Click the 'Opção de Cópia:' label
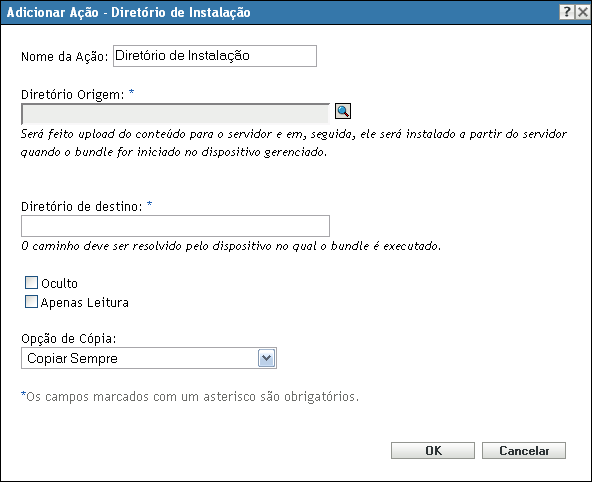The image size is (592, 482). (68, 339)
